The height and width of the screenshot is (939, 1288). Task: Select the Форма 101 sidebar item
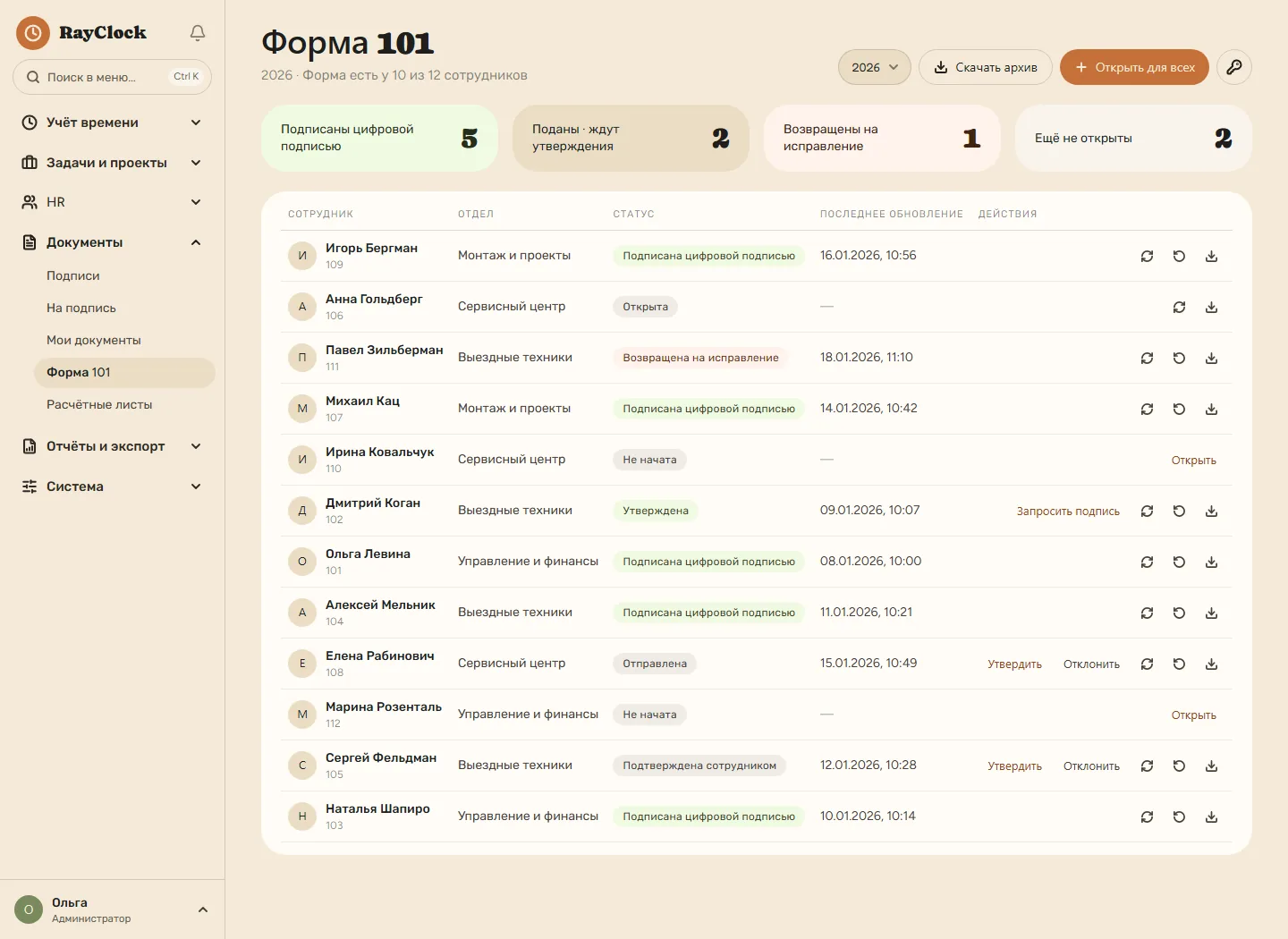124,373
